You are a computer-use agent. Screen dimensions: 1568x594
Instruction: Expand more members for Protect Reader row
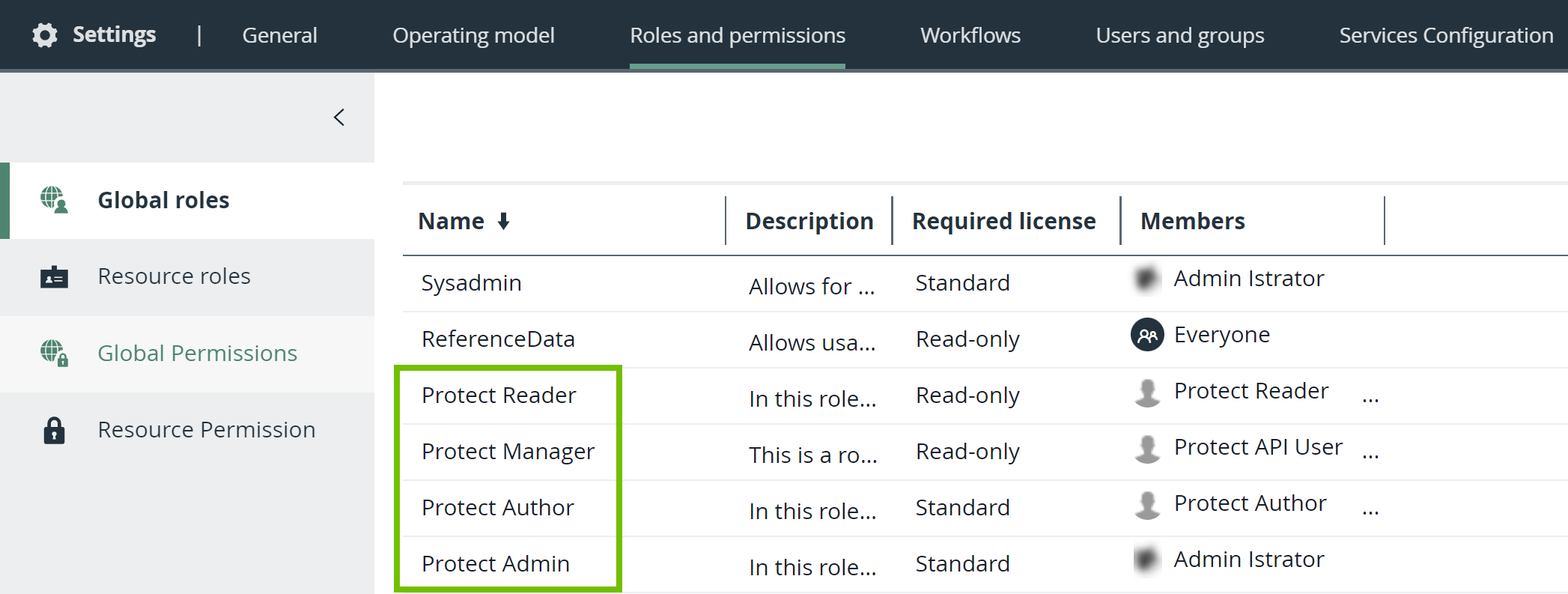click(x=1370, y=398)
